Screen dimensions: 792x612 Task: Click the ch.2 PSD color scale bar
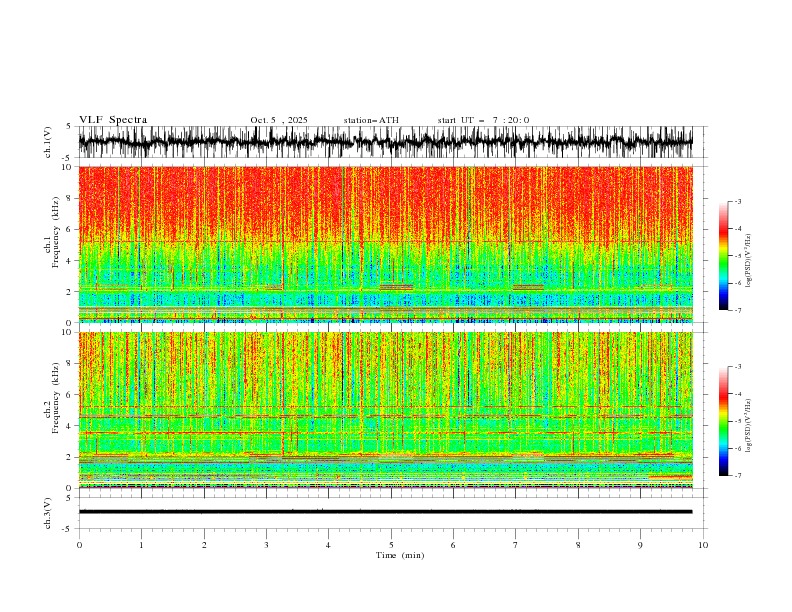[723, 421]
